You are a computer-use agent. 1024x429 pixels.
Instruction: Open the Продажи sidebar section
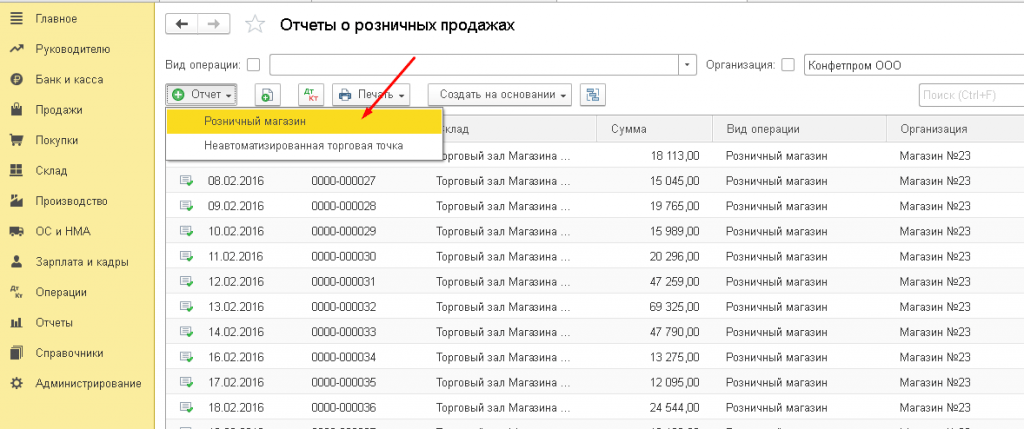[59, 110]
